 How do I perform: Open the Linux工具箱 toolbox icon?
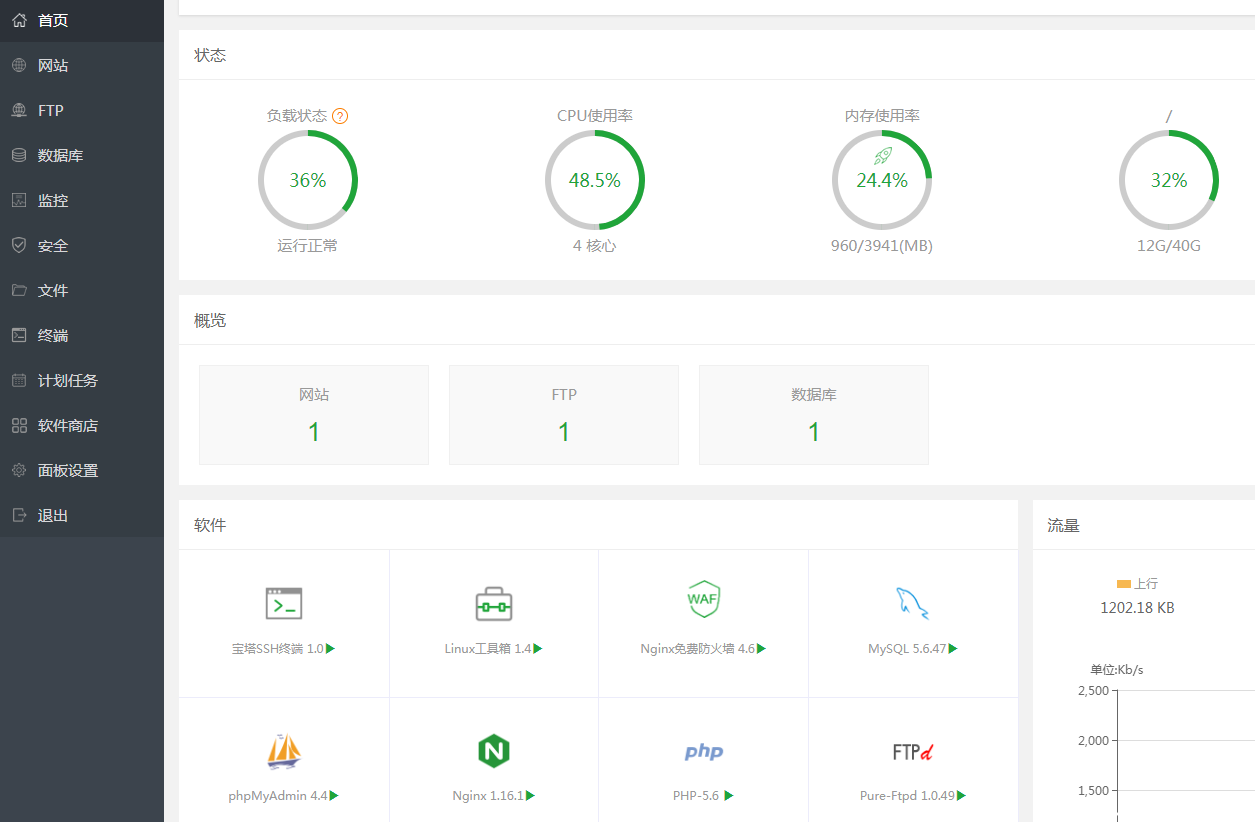[494, 603]
